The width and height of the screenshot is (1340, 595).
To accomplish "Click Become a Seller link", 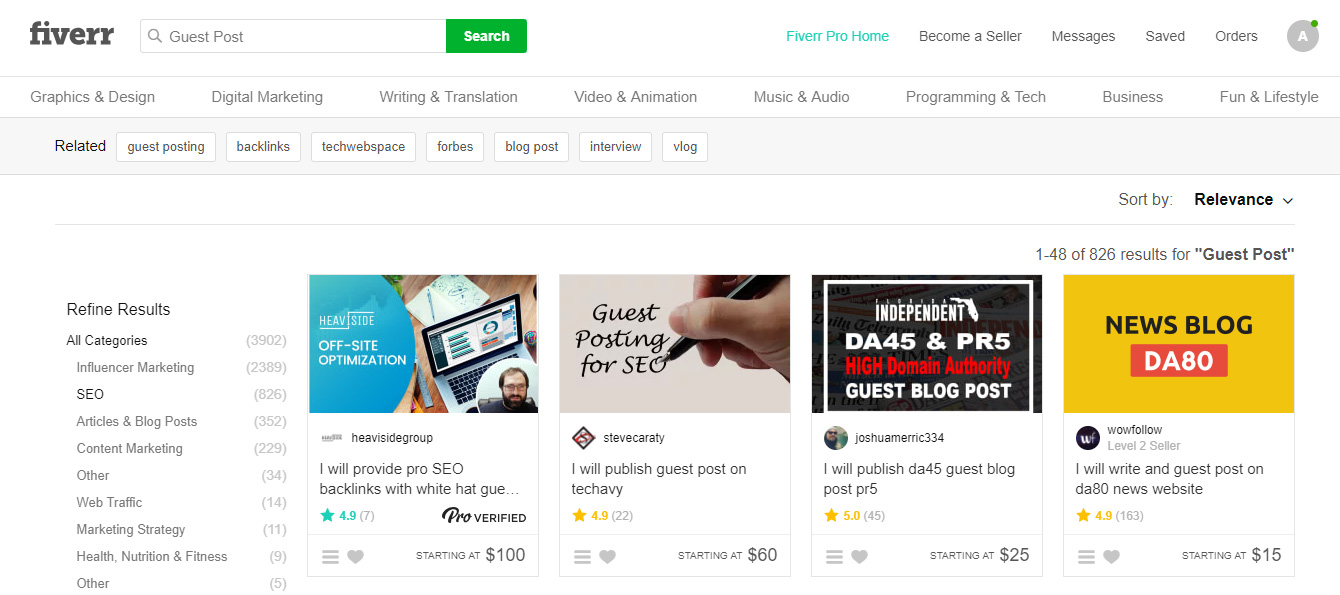I will 970,36.
